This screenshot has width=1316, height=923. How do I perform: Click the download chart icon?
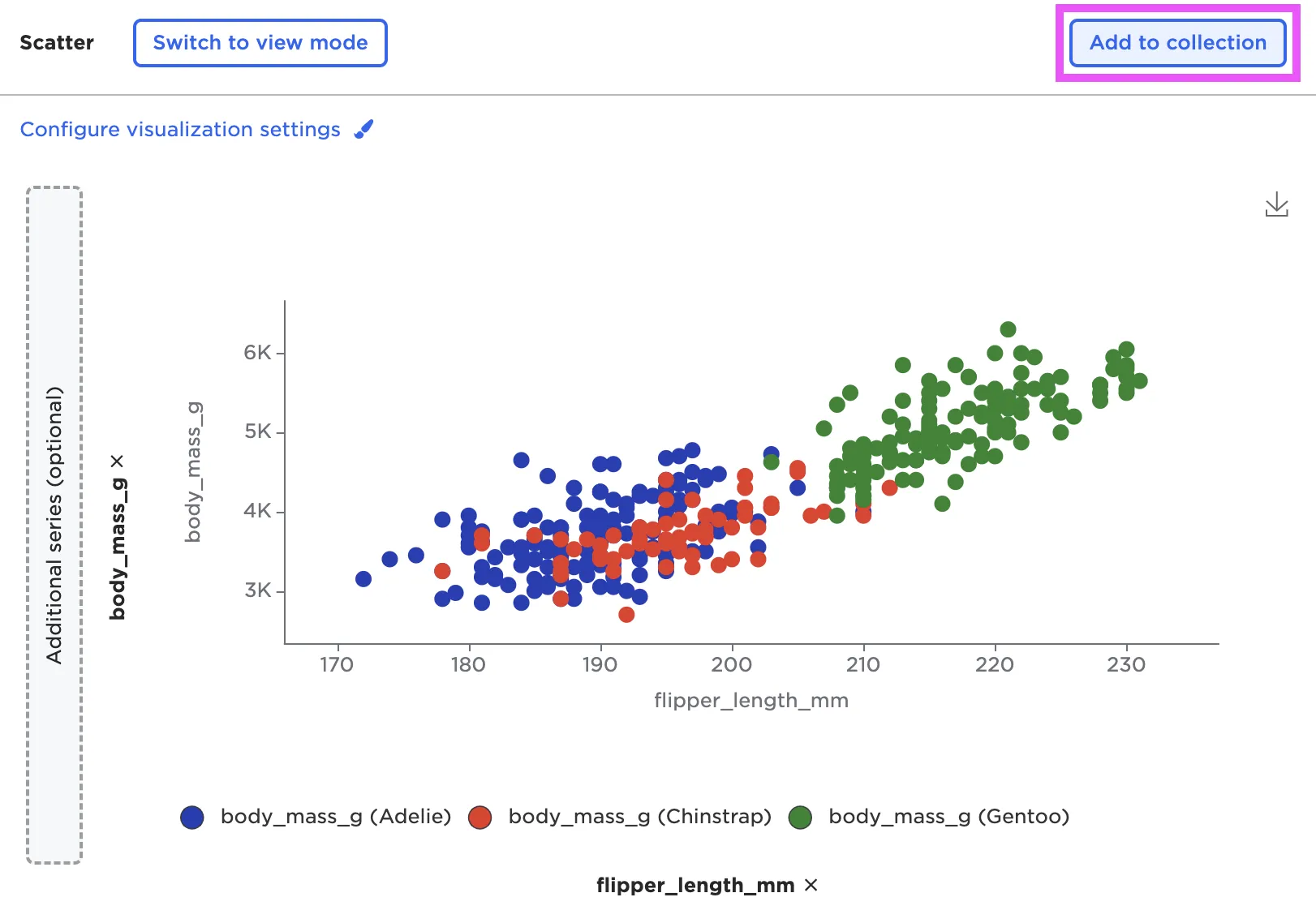pyautogui.click(x=1276, y=204)
